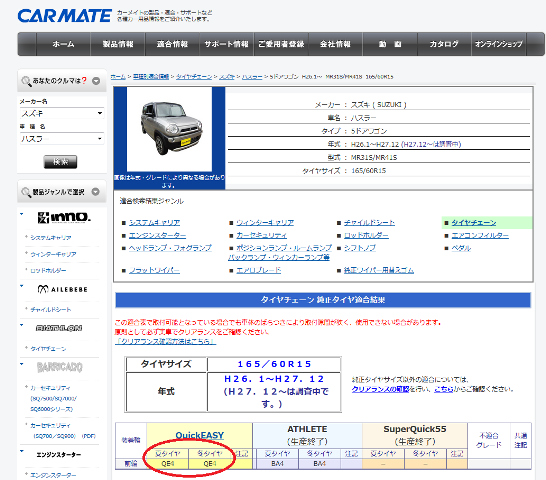
Task: Click the BARRICADO brand logo in the sidebar
Action: (x=60, y=367)
